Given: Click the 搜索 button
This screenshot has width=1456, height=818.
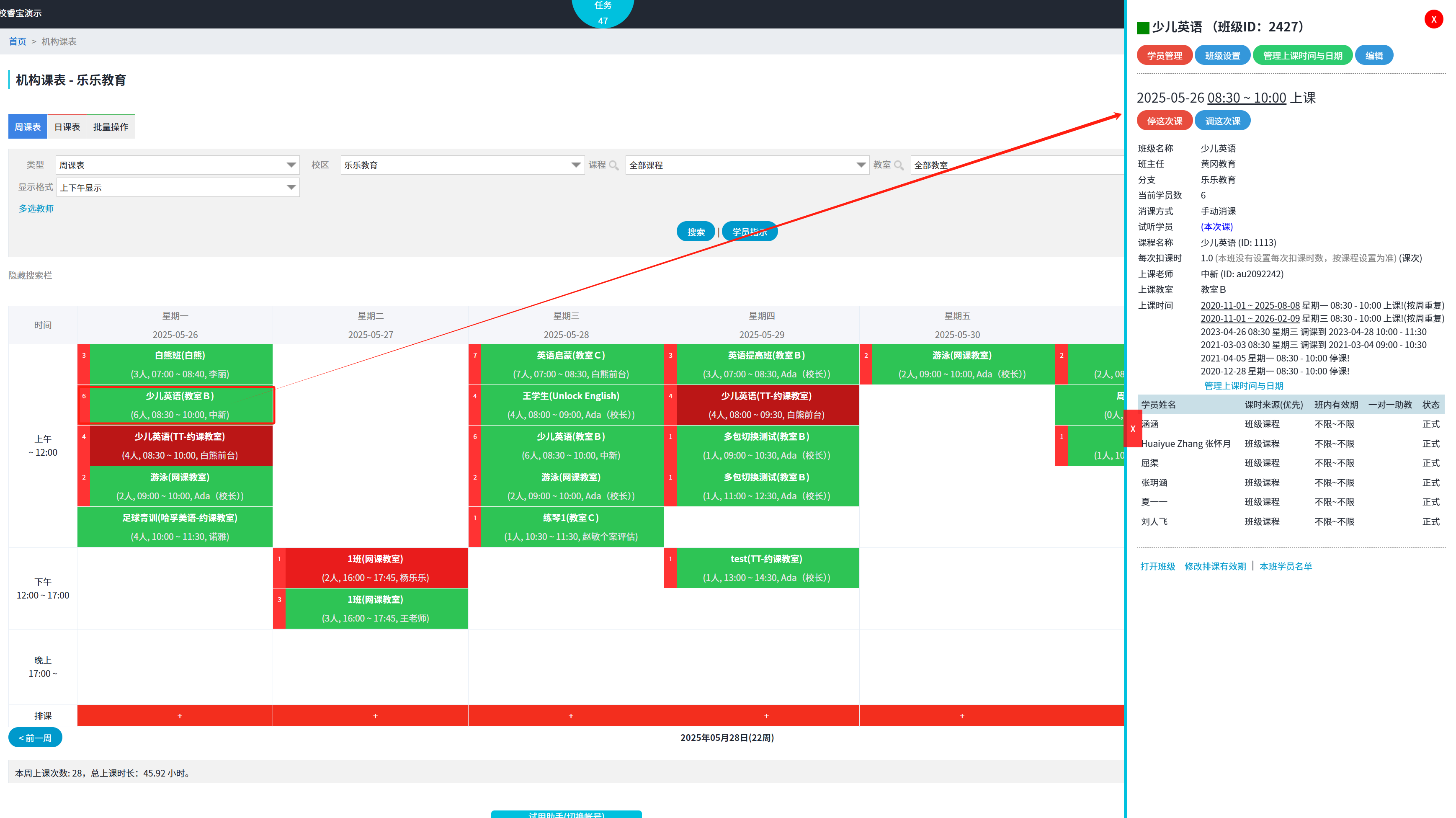Looking at the screenshot, I should point(696,232).
